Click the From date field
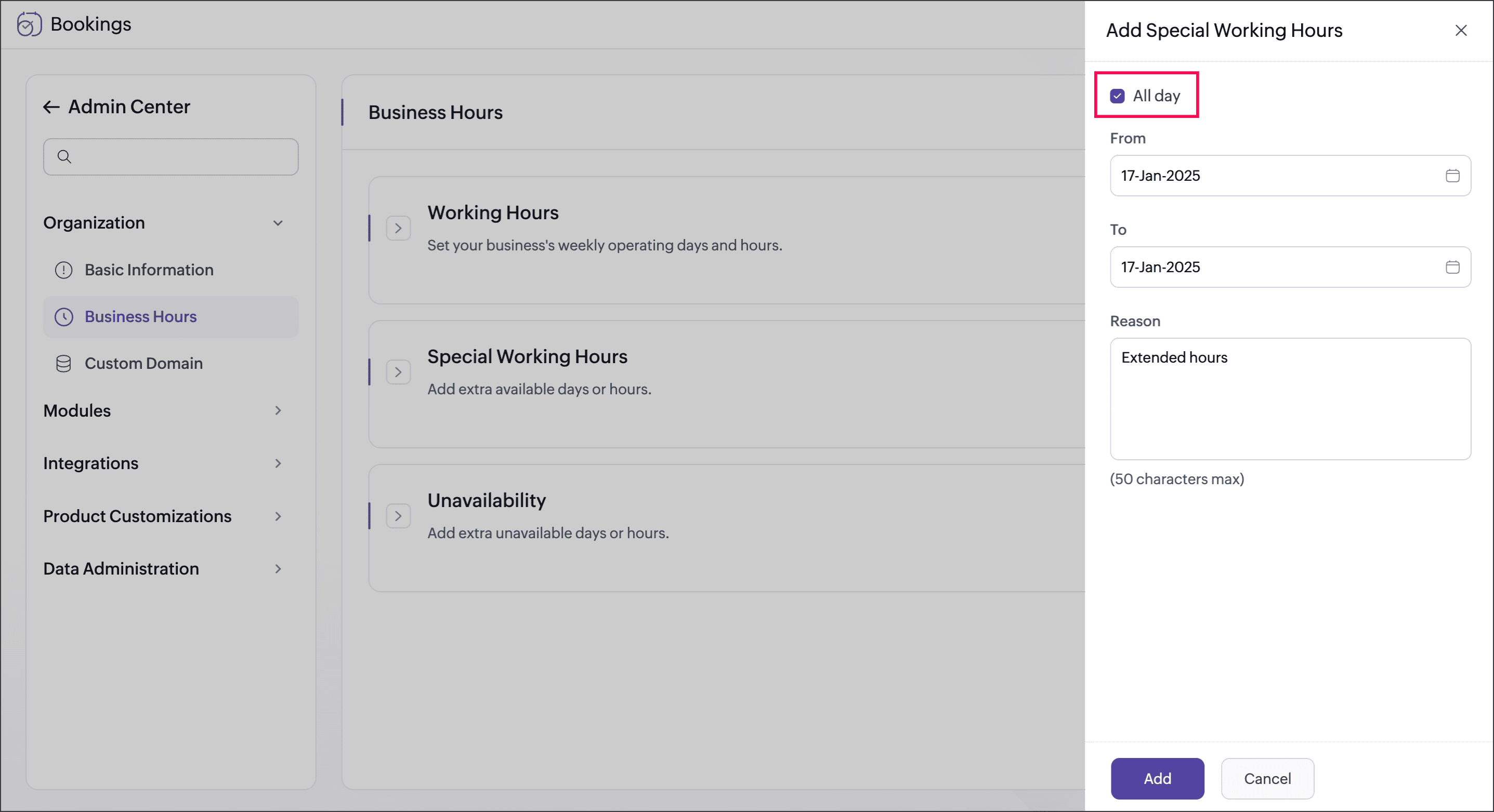The image size is (1494, 812). [x=1290, y=176]
